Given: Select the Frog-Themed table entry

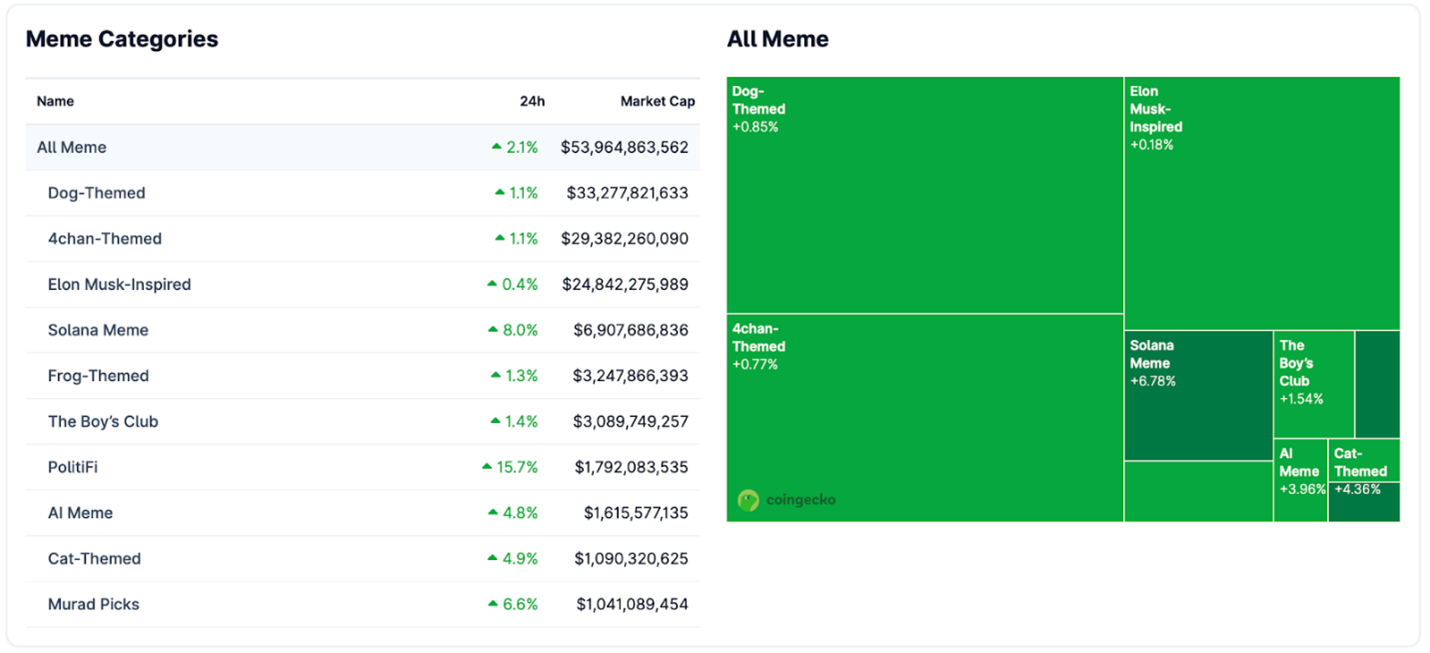Looking at the screenshot, I should point(98,376).
